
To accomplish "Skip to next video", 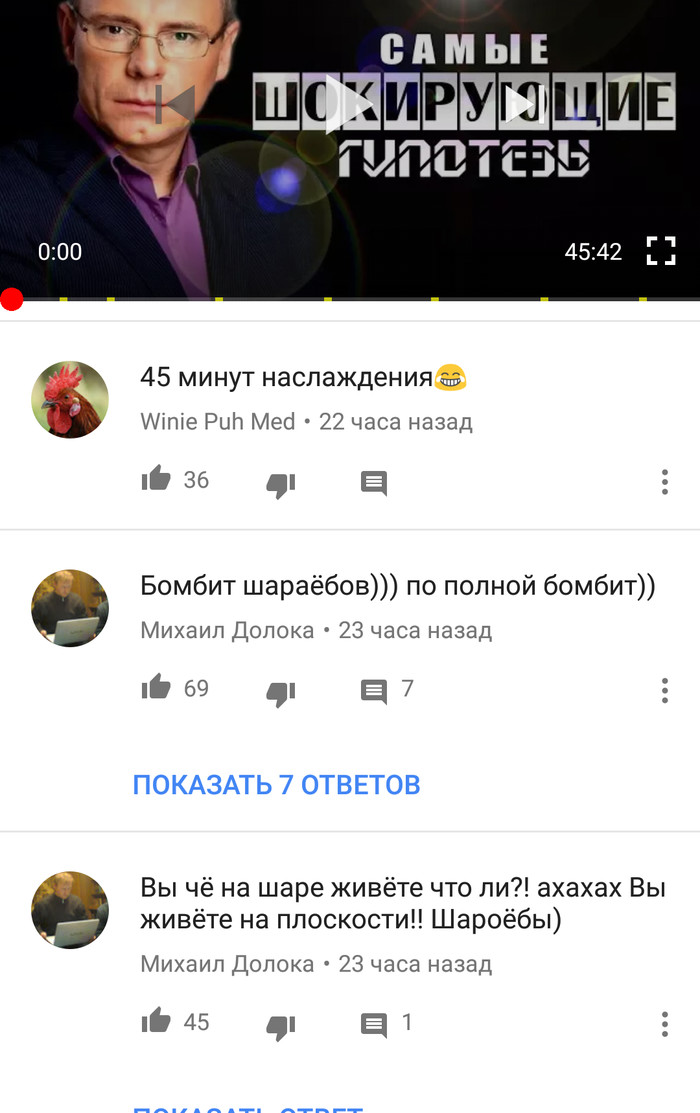I will point(525,104).
